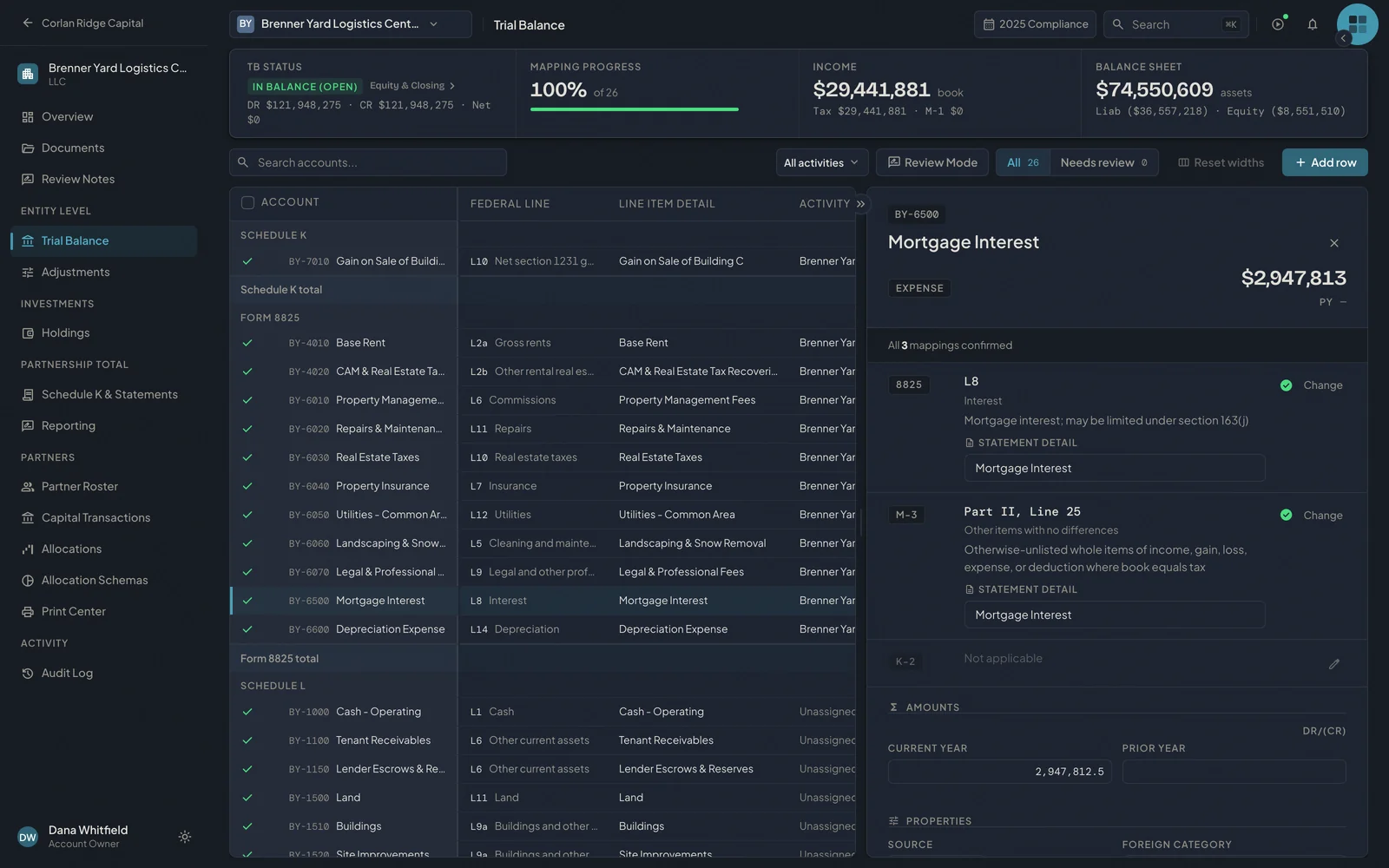Open the Overview sidebar item
This screenshot has width=1389, height=868.
(x=104, y=116)
